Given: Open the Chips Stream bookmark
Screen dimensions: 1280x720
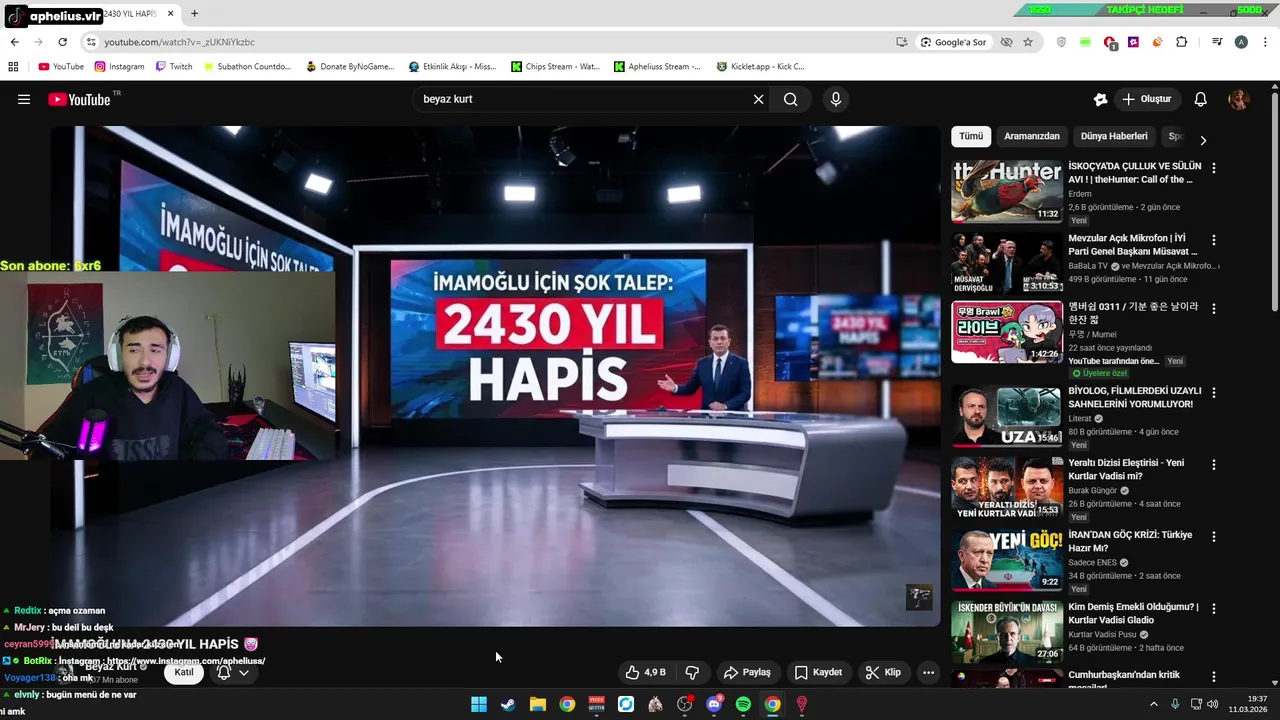Looking at the screenshot, I should pyautogui.click(x=556, y=67).
